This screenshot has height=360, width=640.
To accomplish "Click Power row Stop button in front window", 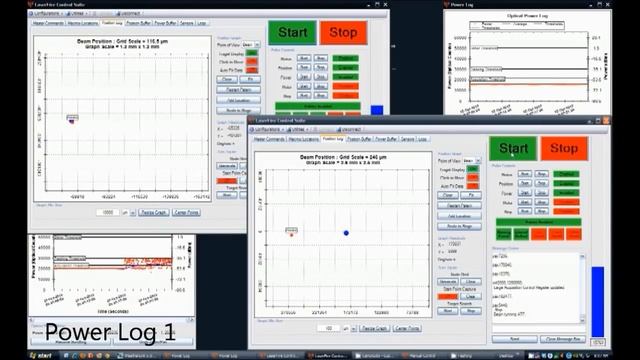I will click(541, 193).
